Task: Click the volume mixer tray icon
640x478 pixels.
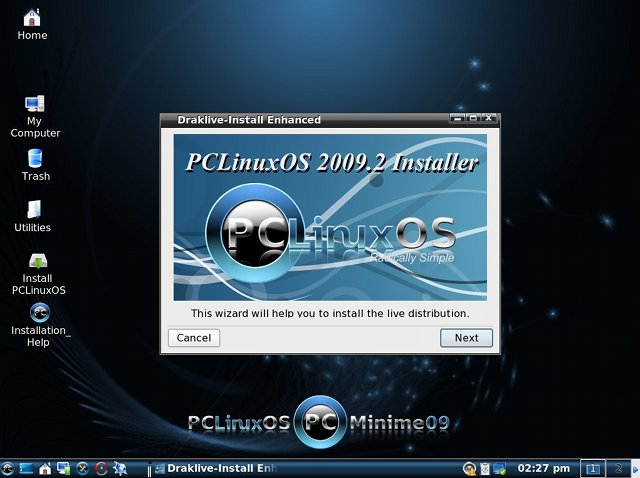Action: click(469, 469)
